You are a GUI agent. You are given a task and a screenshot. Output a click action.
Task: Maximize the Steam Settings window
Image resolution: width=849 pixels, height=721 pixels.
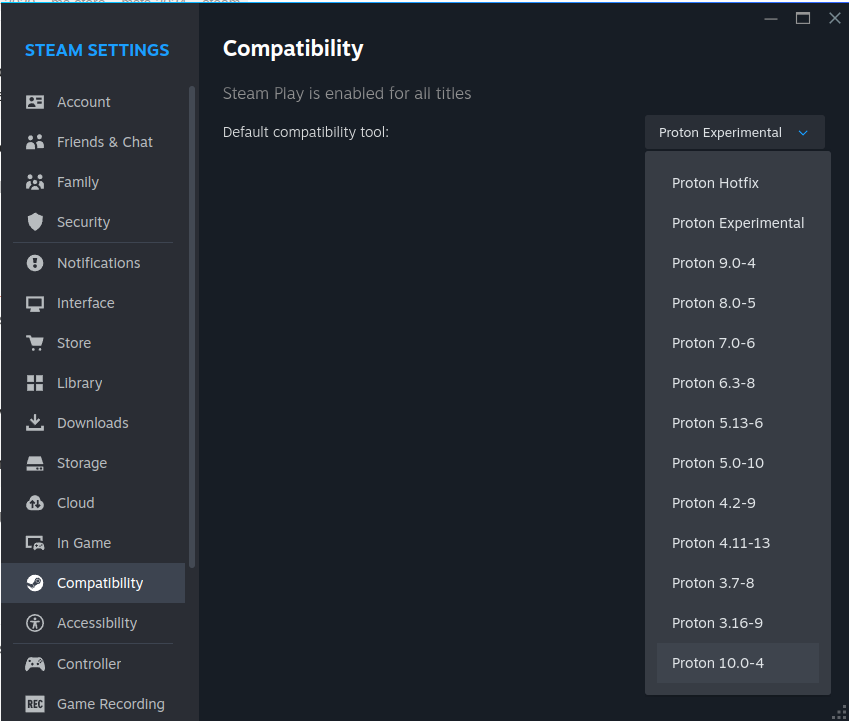802,18
